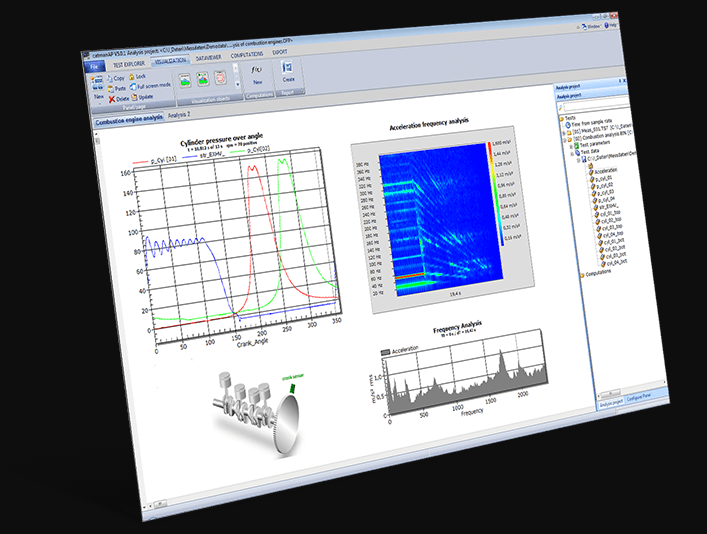Click the Lock panel icon
The width and height of the screenshot is (707, 534).
click(130, 76)
